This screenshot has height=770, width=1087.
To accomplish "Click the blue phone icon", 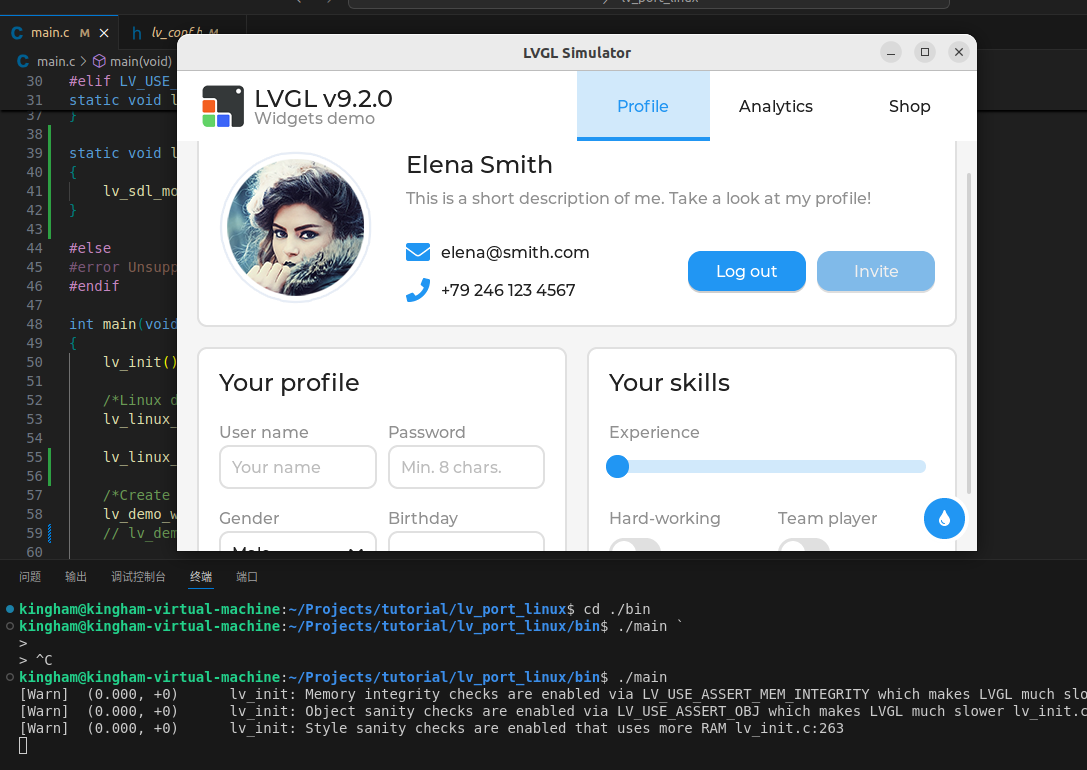I will [x=418, y=290].
